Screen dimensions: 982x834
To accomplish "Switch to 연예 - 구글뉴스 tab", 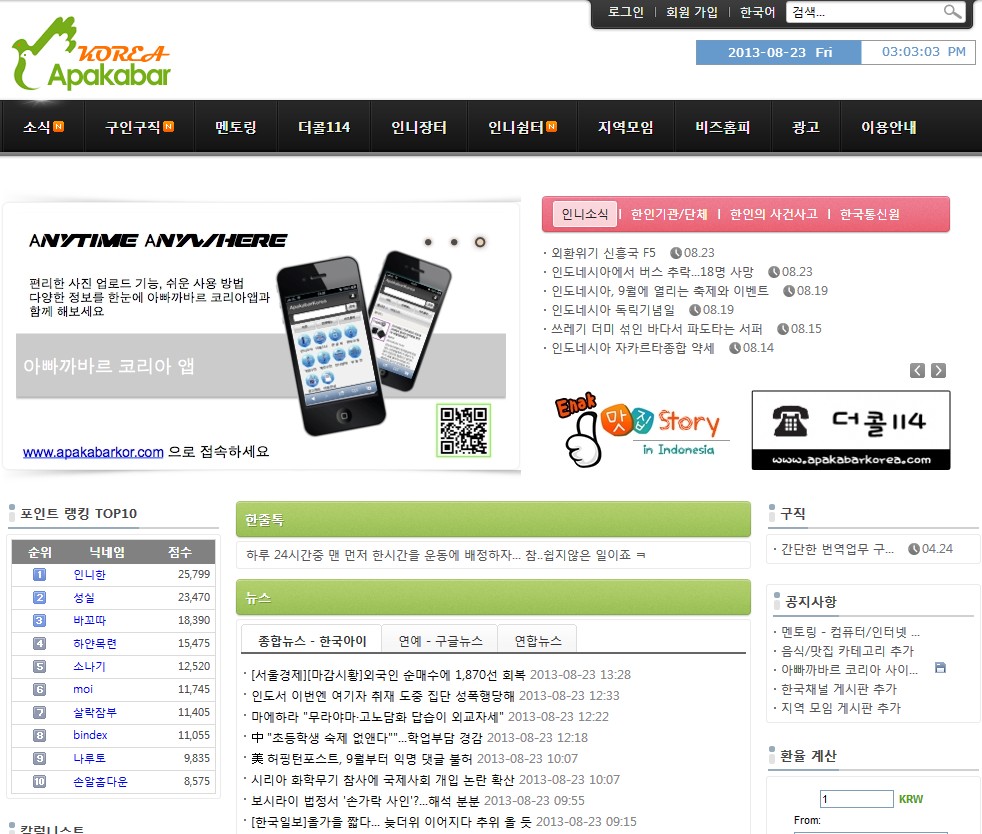I will 440,640.
